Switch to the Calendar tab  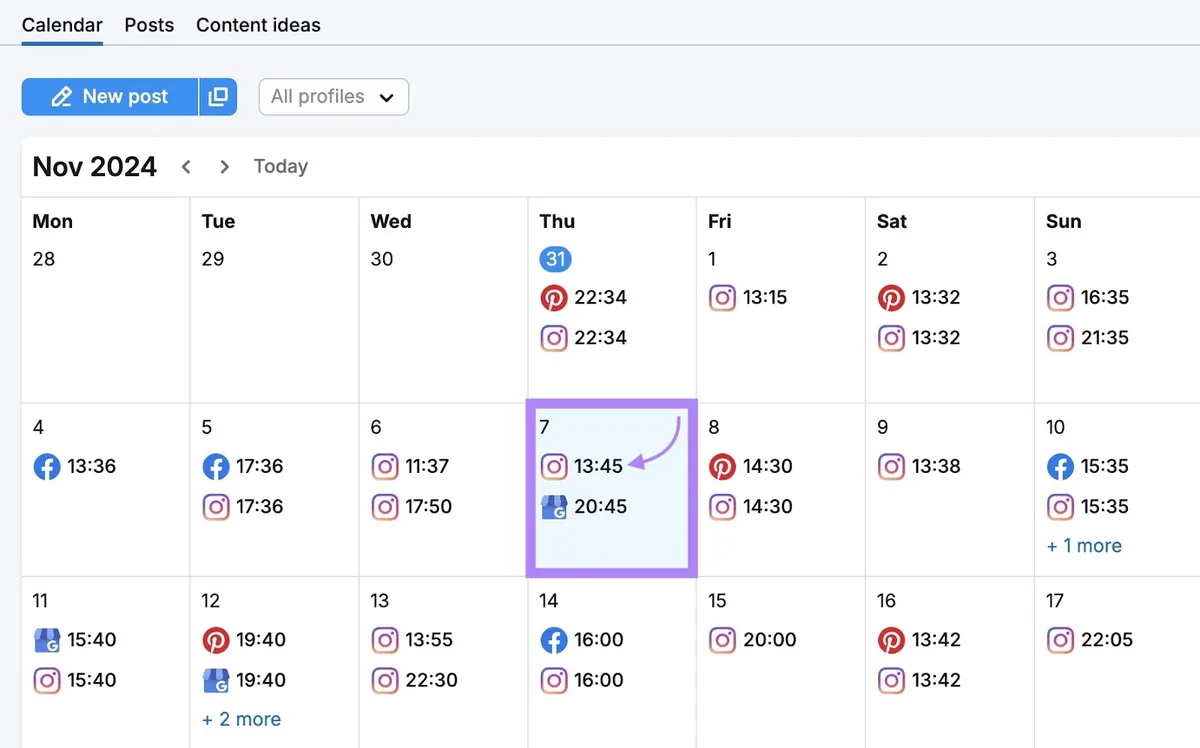click(x=62, y=25)
